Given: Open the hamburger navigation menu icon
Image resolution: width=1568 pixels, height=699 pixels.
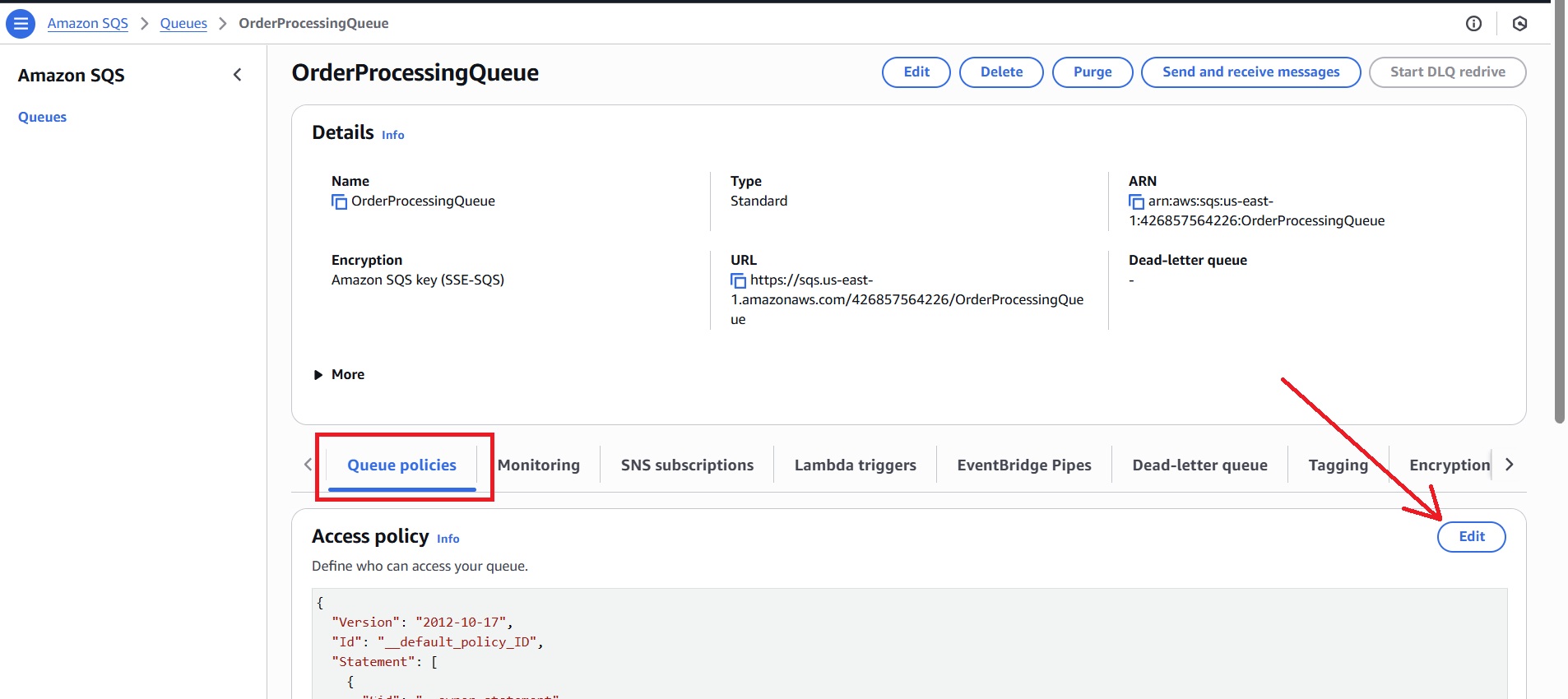Looking at the screenshot, I should 21,24.
